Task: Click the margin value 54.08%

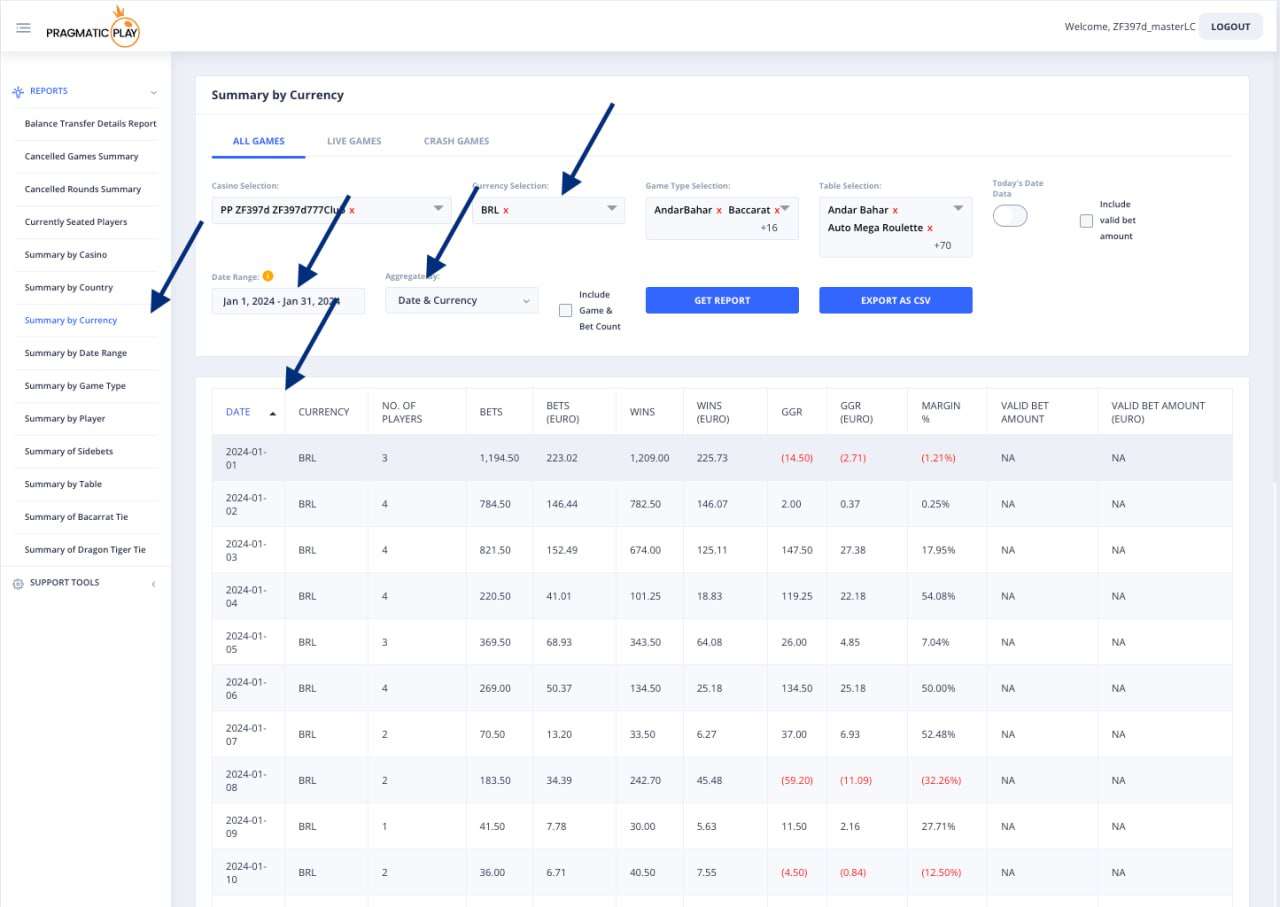Action: pyautogui.click(x=939, y=596)
